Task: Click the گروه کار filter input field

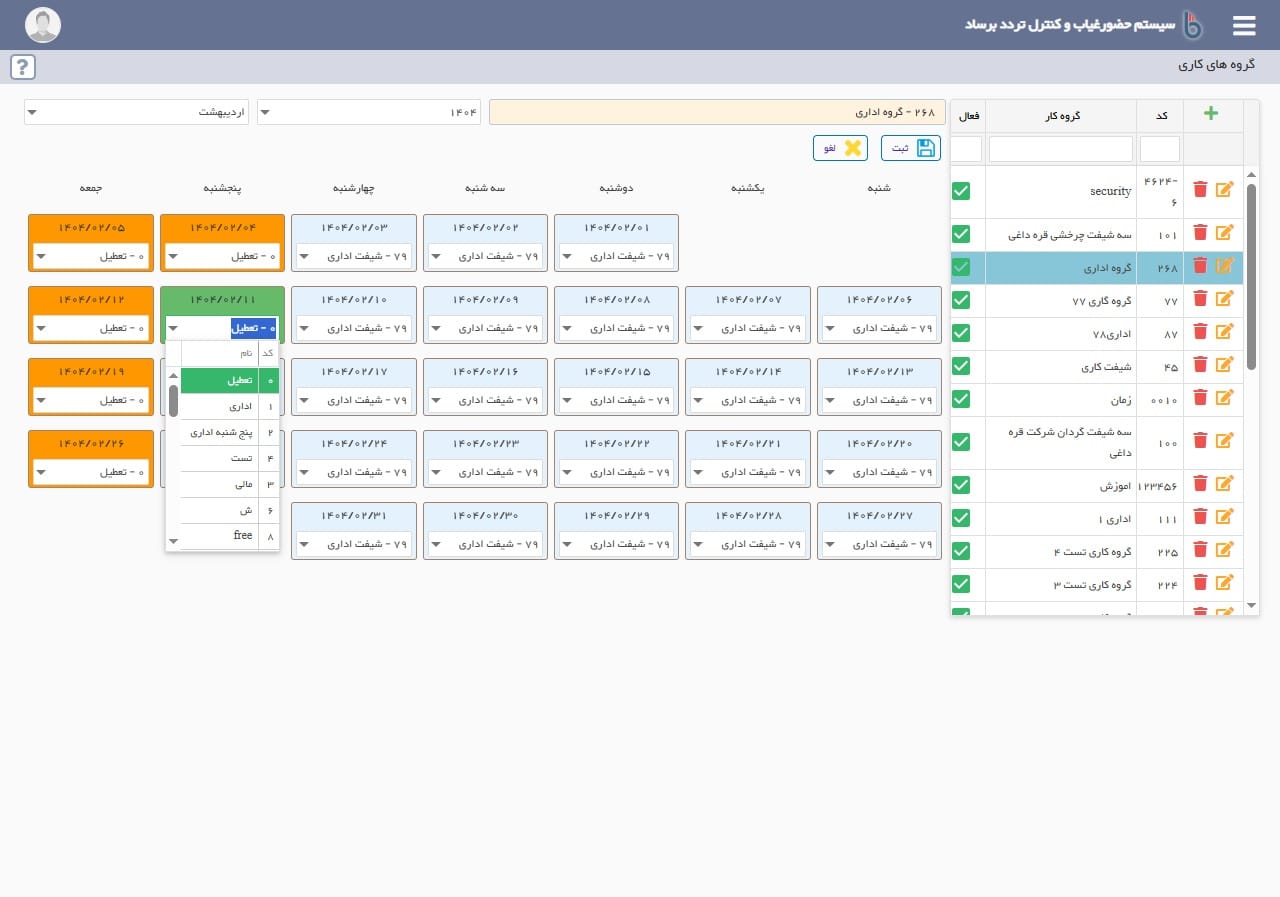Action: pos(1060,149)
